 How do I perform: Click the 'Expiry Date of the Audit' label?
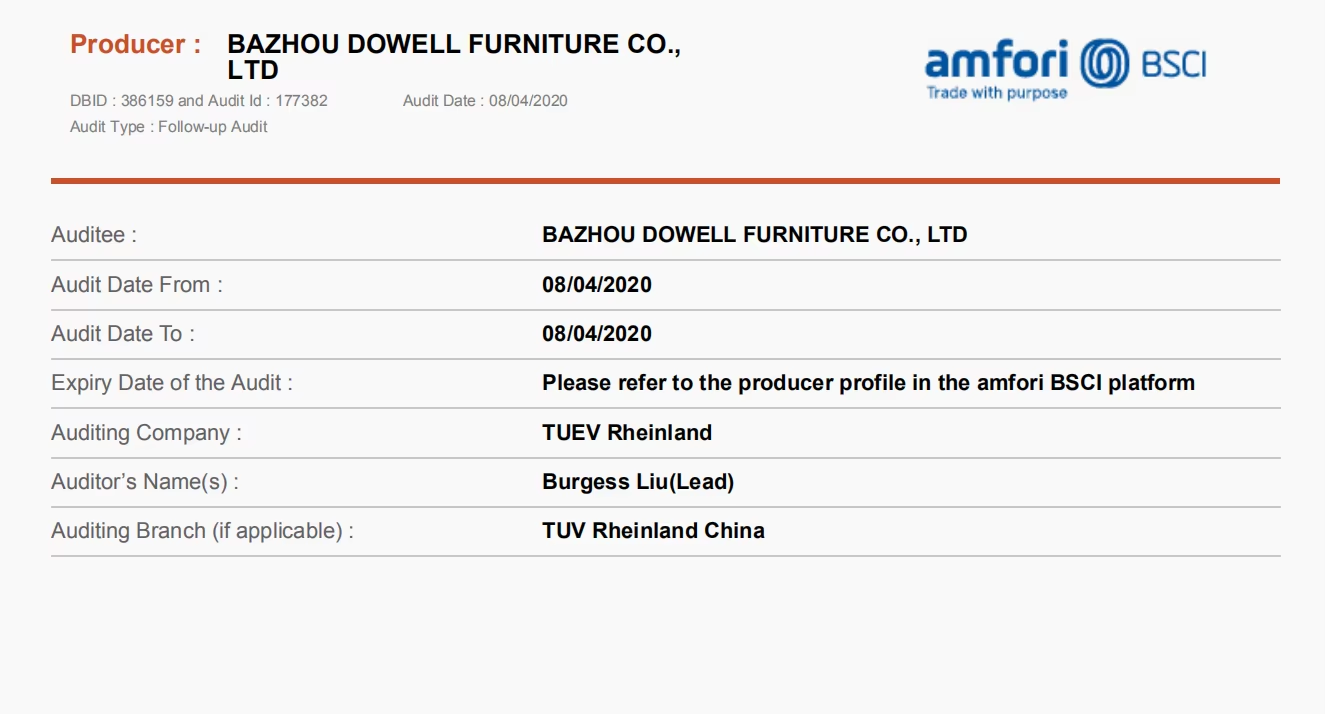[x=172, y=383]
